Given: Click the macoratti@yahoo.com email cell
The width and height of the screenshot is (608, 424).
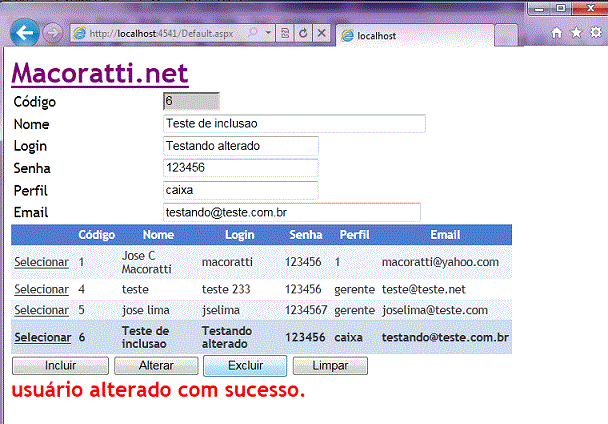Looking at the screenshot, I should [440, 262].
